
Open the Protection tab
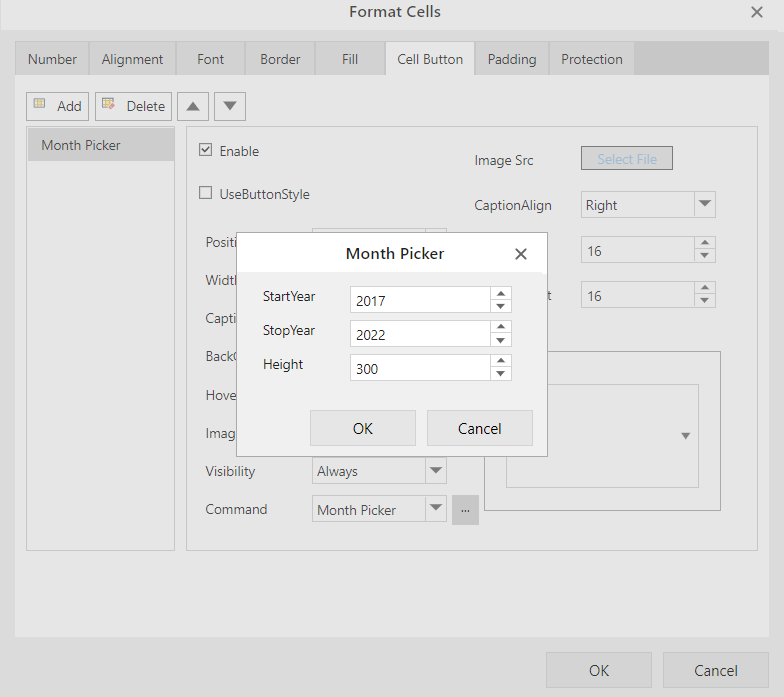tap(591, 59)
